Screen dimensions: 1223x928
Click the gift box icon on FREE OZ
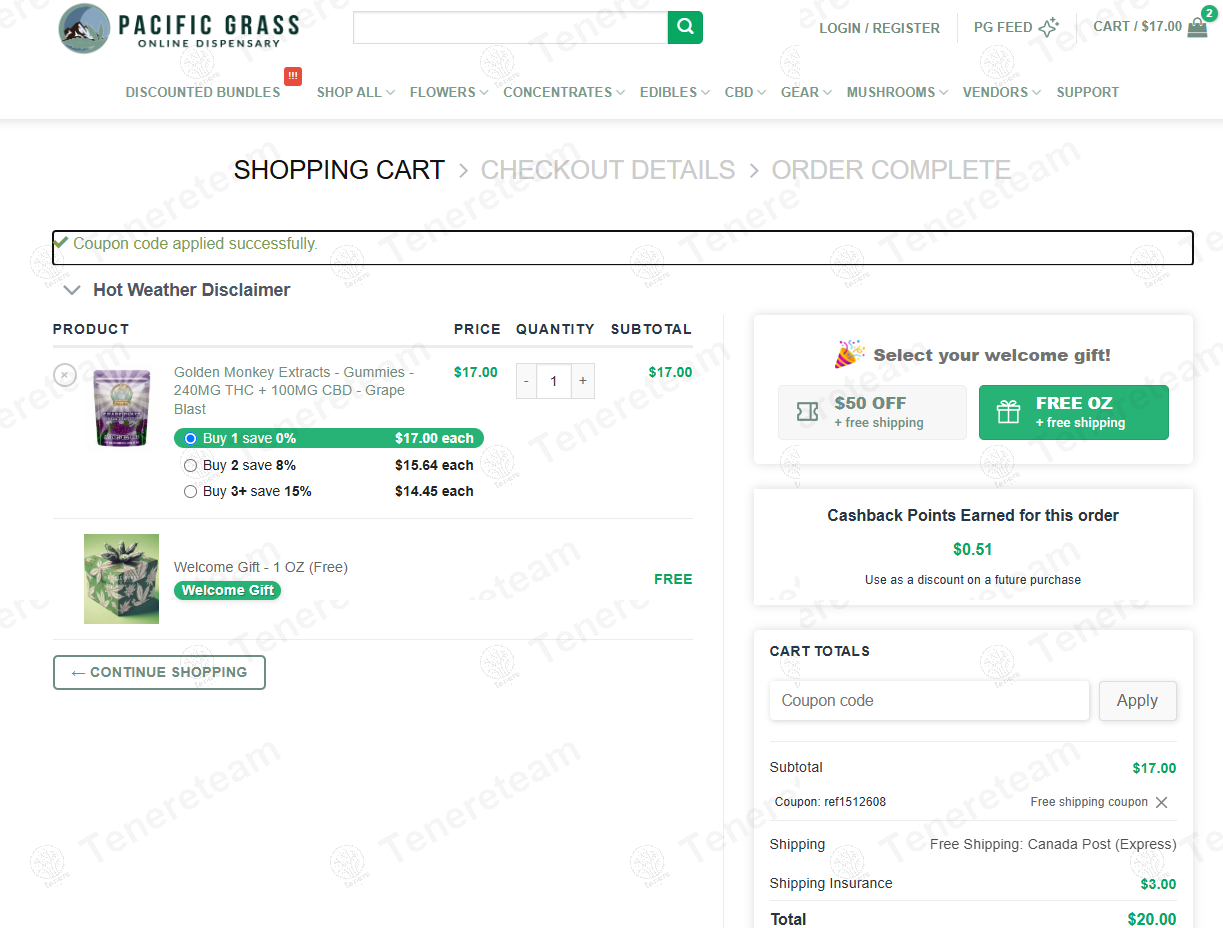[x=1008, y=412]
